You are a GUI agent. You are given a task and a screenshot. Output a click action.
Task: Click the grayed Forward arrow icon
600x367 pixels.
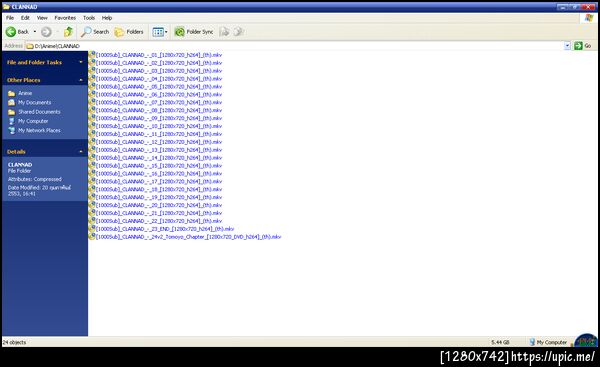pyautogui.click(x=46, y=32)
